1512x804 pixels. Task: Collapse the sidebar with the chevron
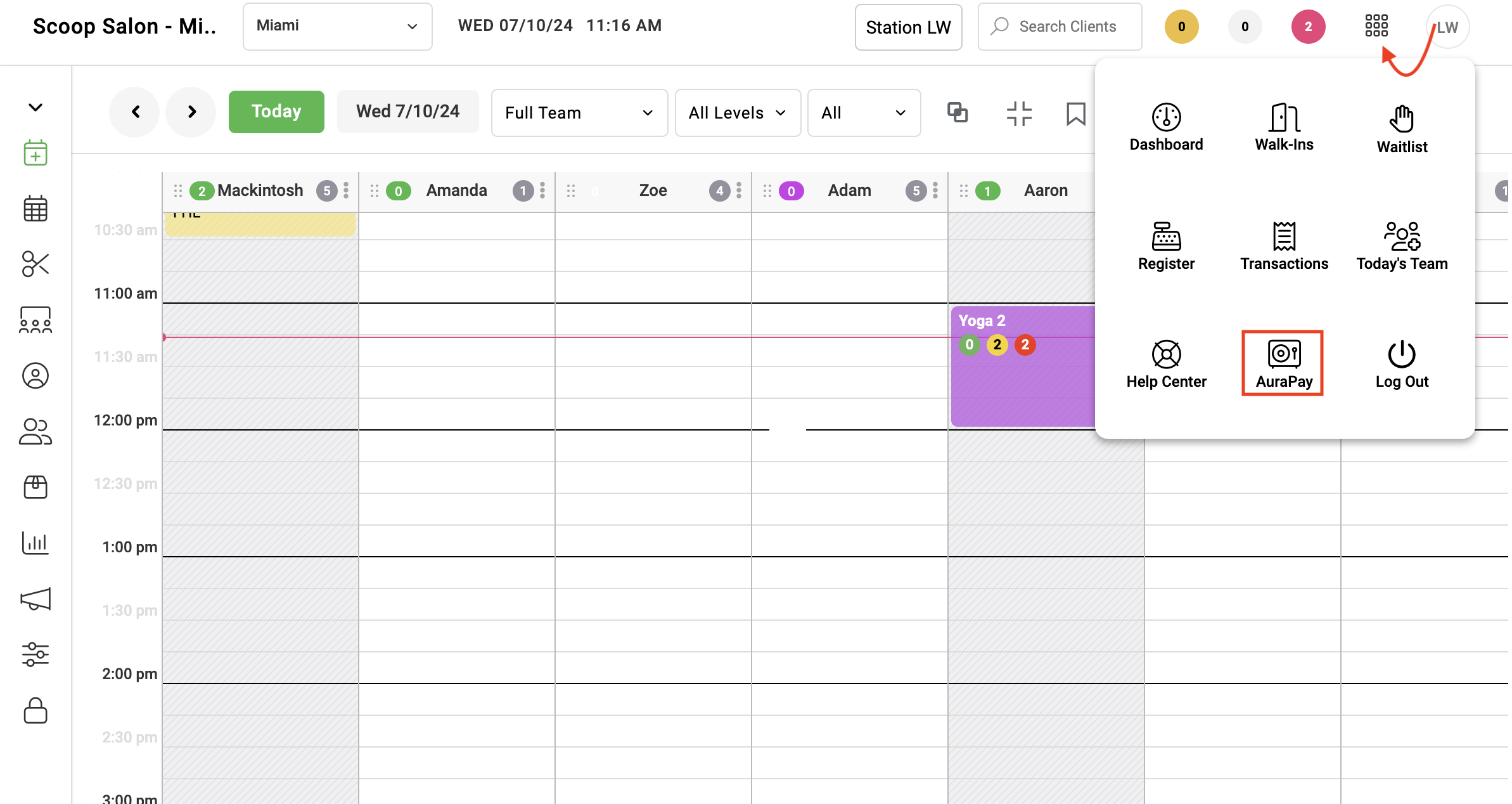[35, 107]
